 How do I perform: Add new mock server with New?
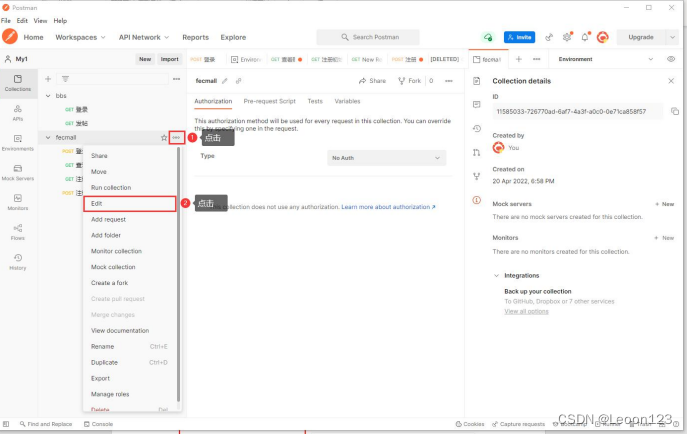tap(664, 204)
